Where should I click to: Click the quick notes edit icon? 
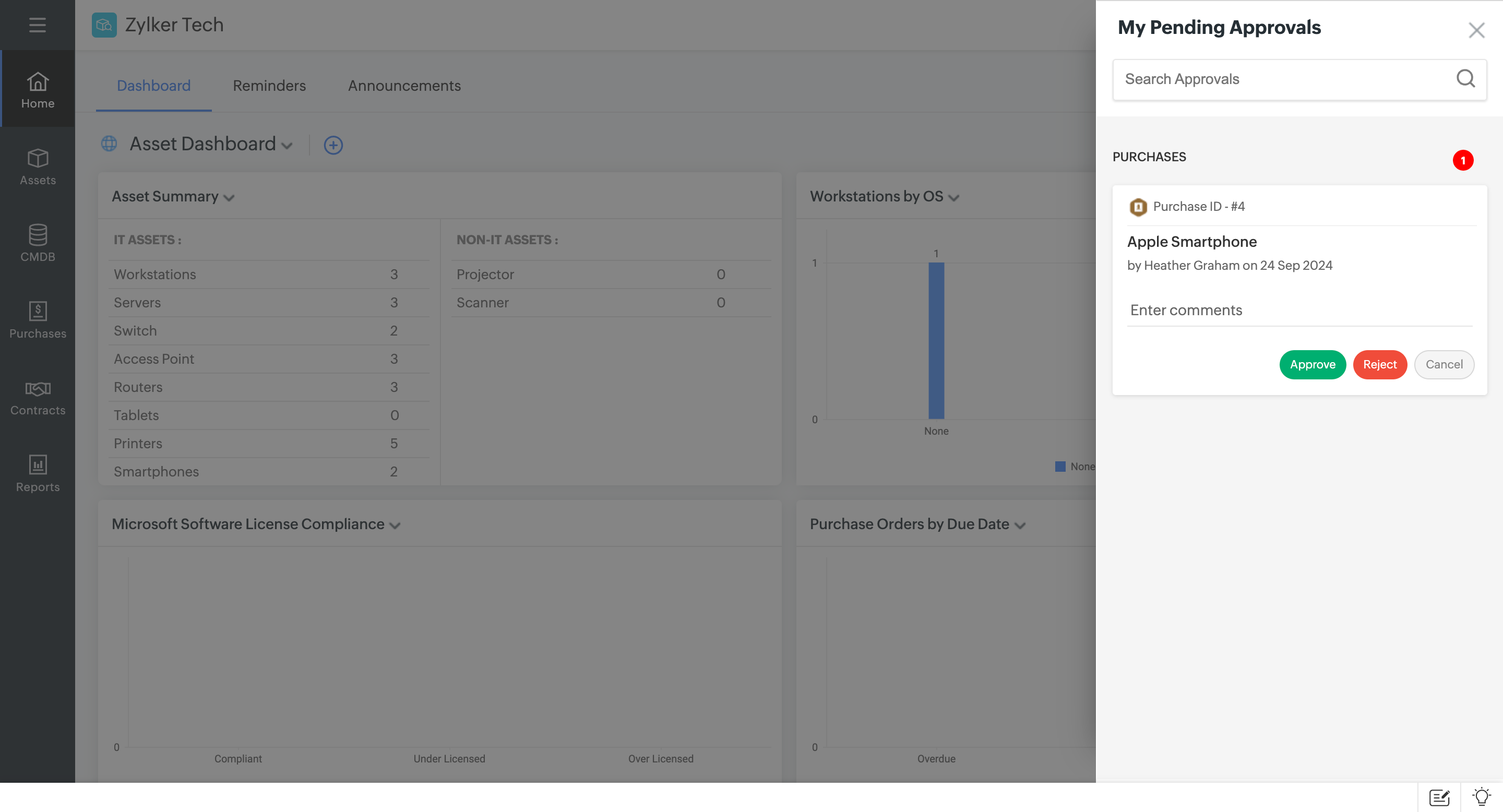1439,797
